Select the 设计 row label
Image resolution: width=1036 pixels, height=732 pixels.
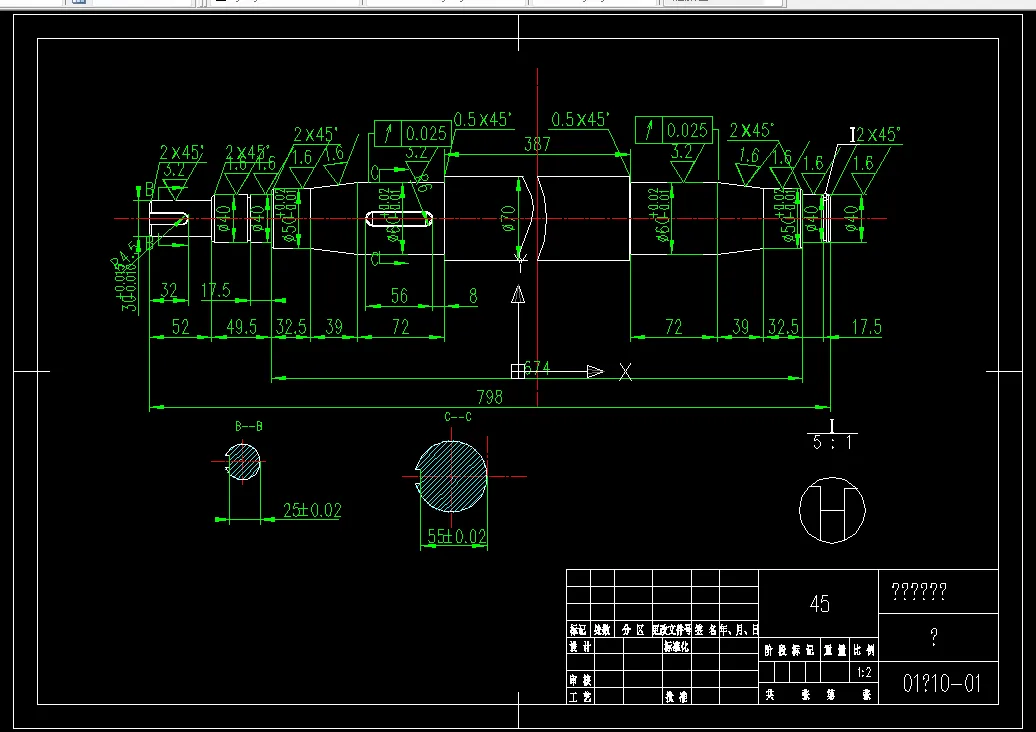(580, 647)
